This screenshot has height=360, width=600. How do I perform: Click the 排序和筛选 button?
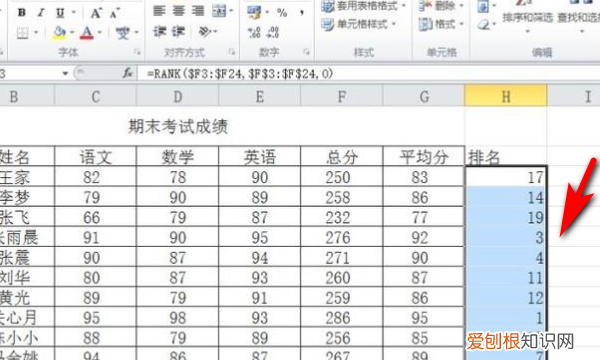pos(527,18)
